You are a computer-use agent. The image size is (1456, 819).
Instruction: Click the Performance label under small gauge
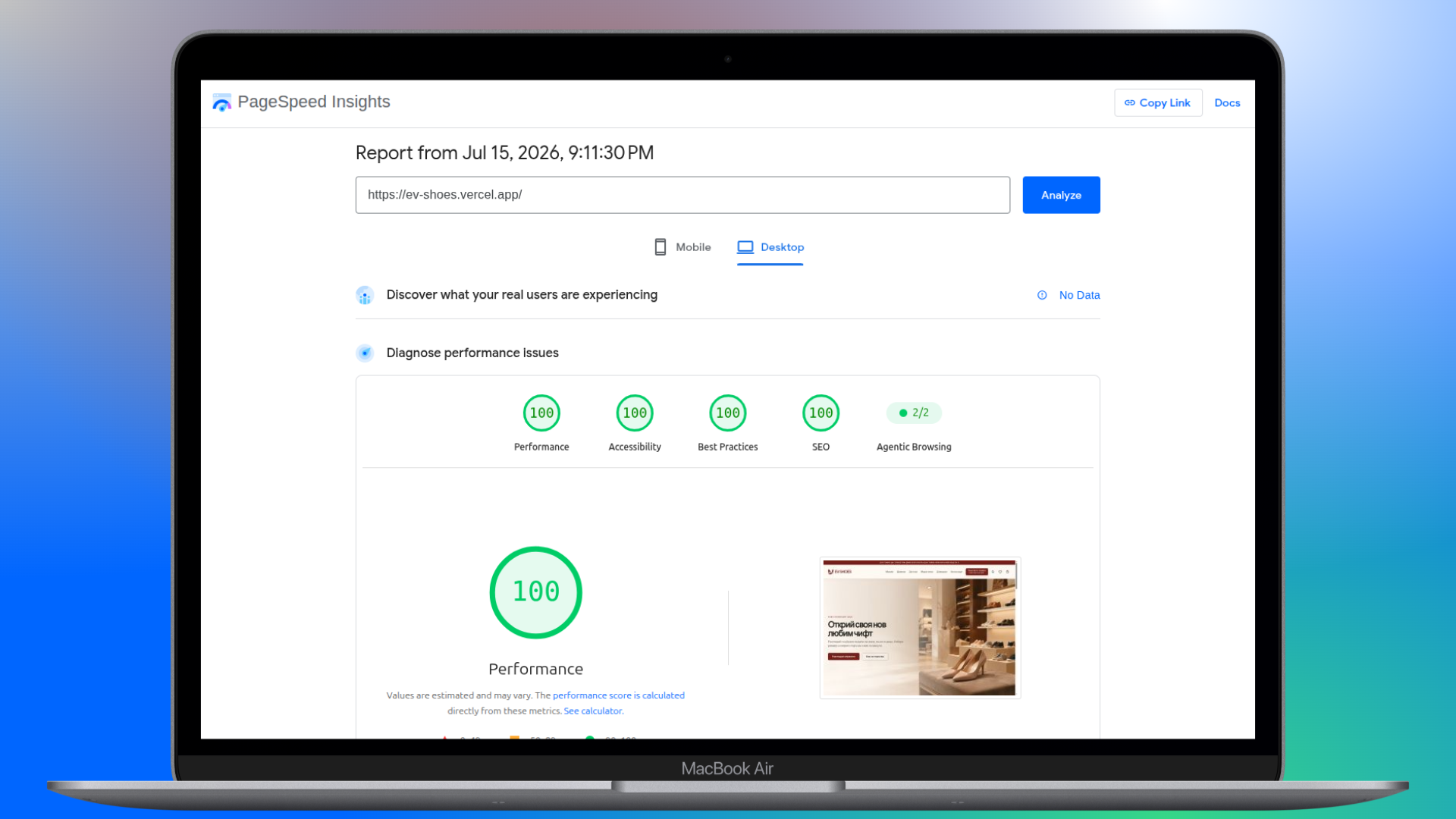[541, 447]
